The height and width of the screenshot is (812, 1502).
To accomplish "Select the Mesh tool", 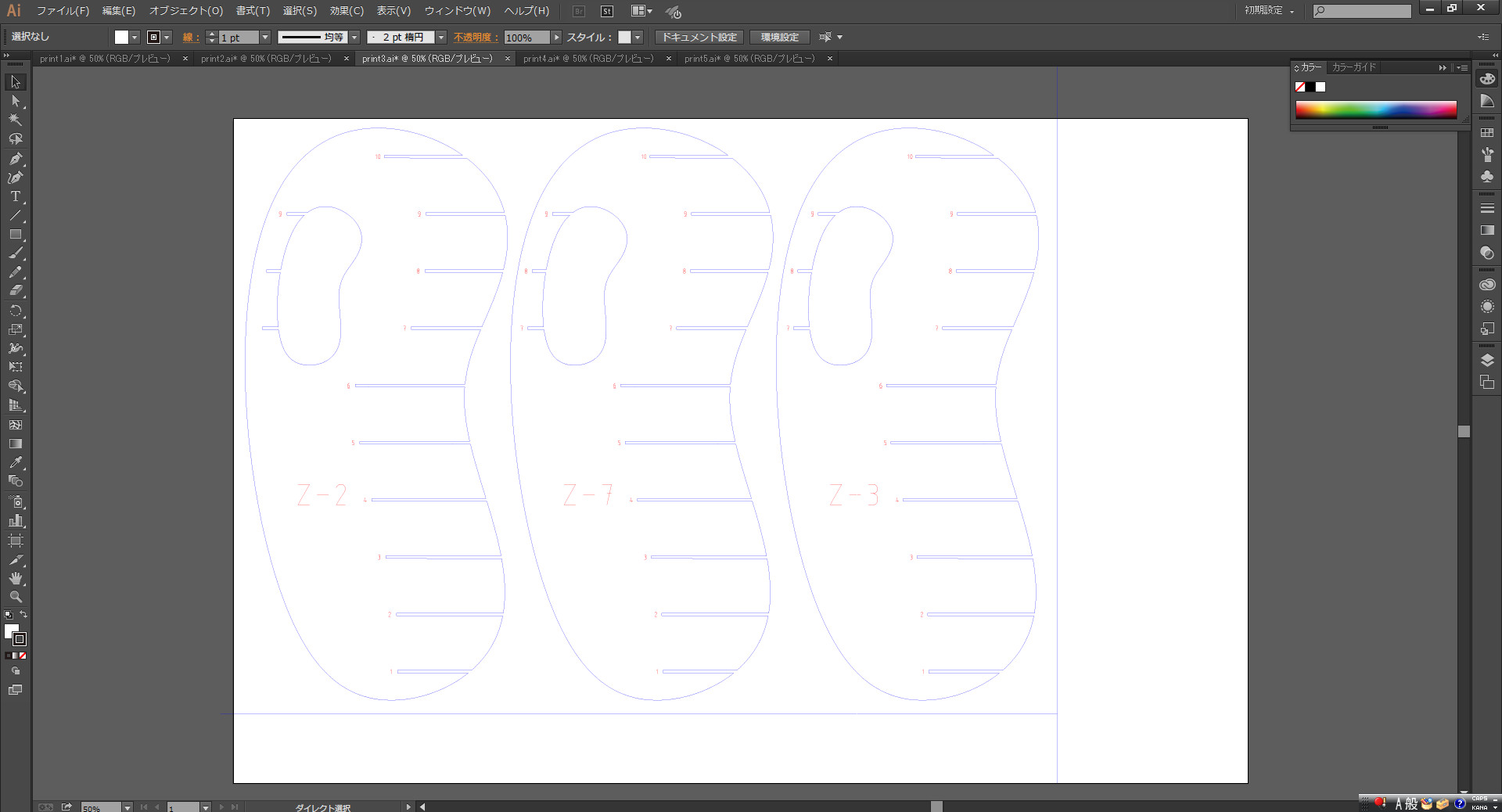I will click(16, 425).
